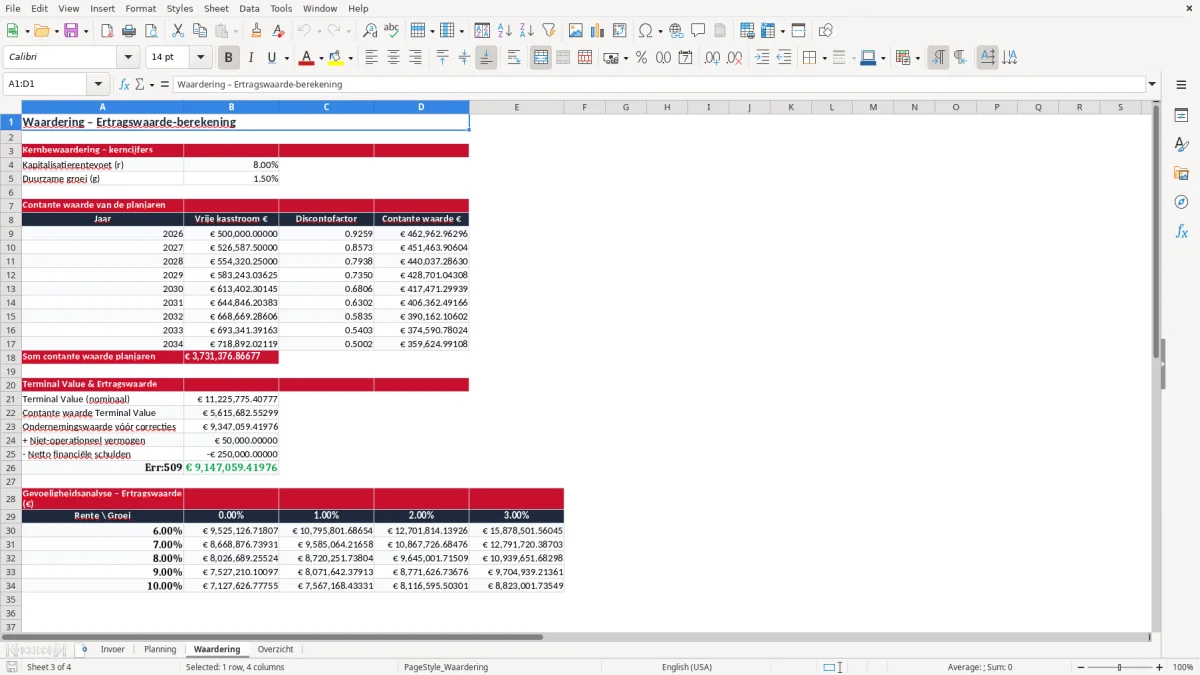This screenshot has width=1200, height=675.
Task: Click the Save document icon
Action: coord(71,31)
